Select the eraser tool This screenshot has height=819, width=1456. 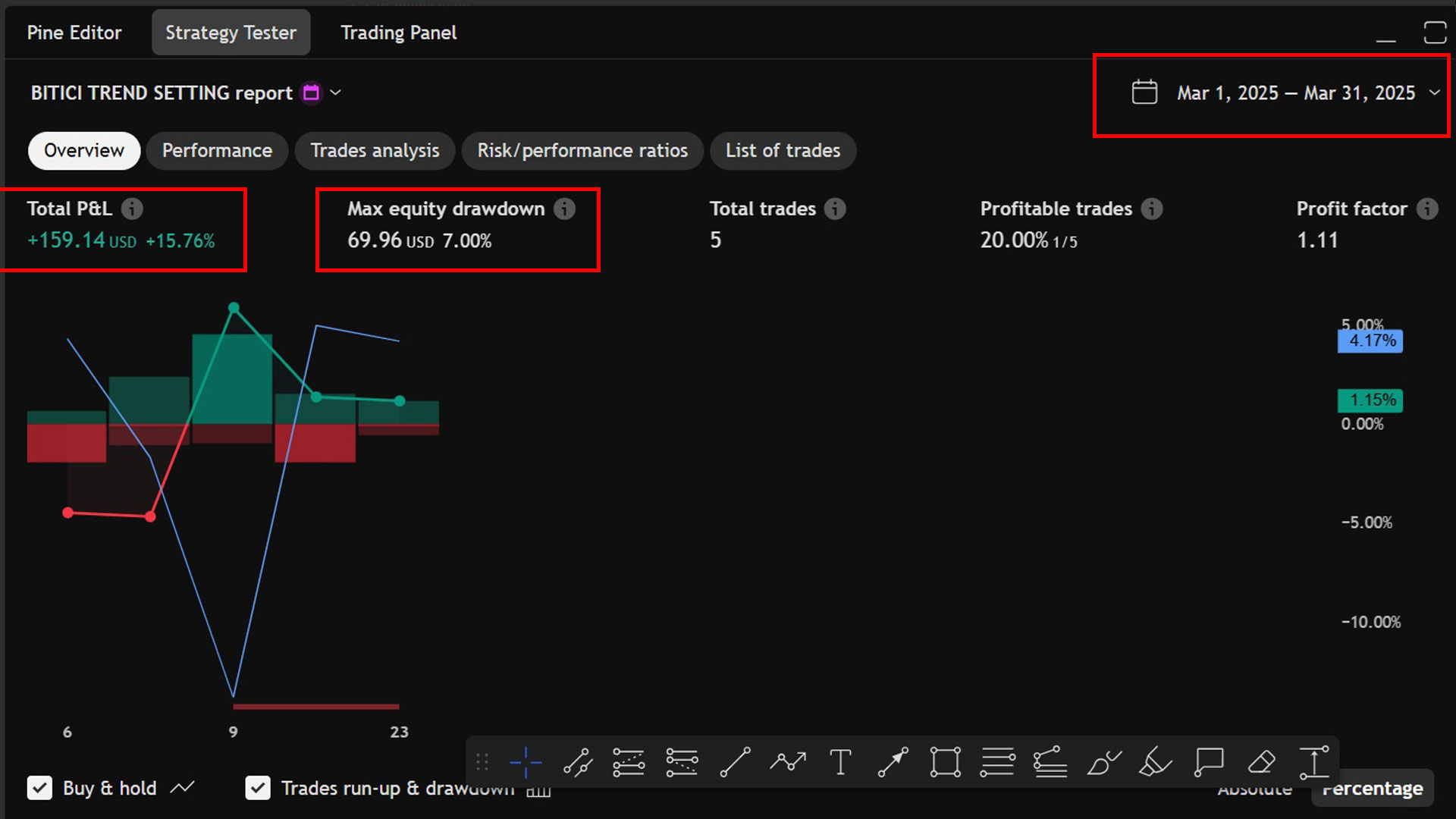1261,762
